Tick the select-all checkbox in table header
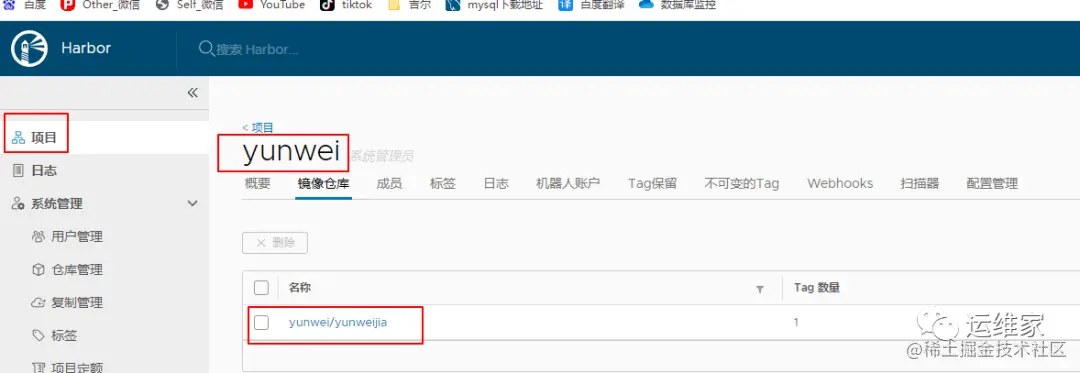The height and width of the screenshot is (373, 1080). click(x=261, y=288)
